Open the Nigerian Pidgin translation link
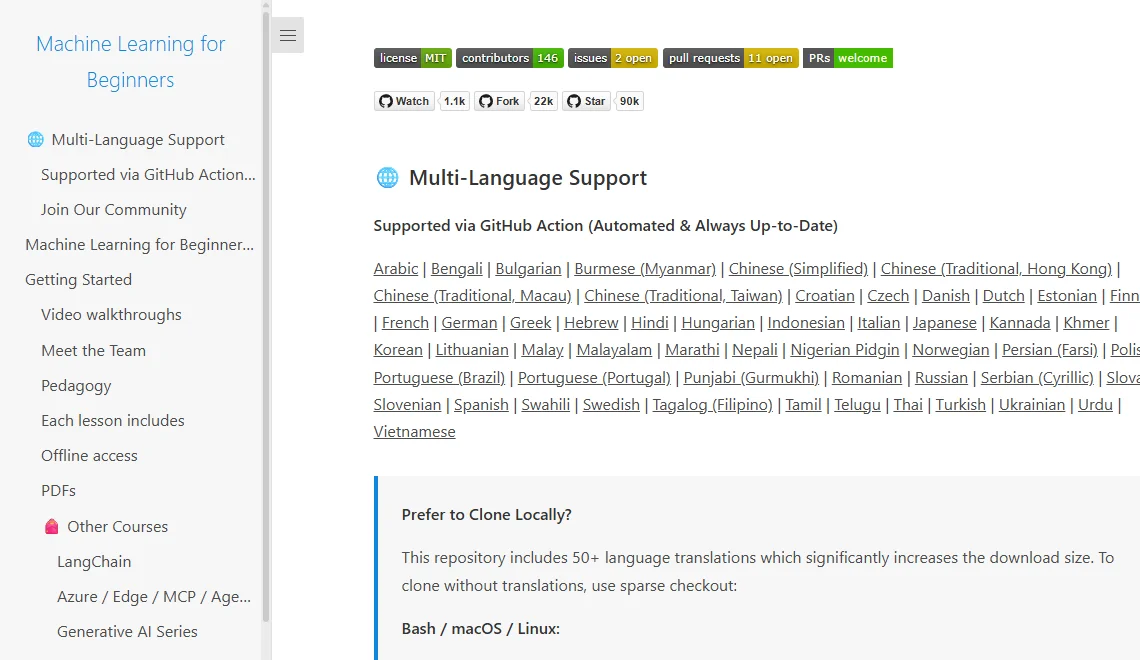Screen dimensions: 1140x660 point(845,350)
